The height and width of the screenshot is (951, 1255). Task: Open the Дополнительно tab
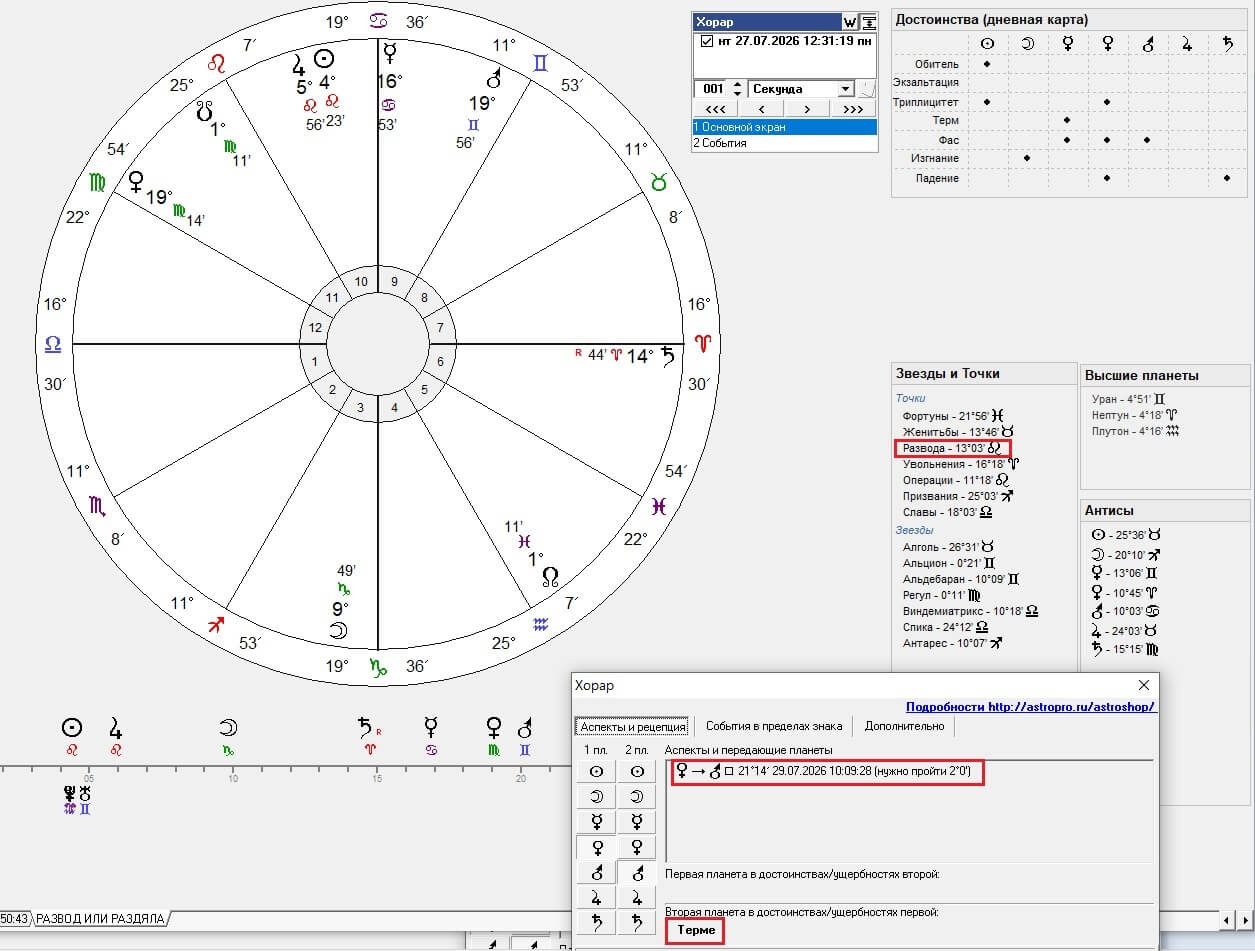(904, 726)
